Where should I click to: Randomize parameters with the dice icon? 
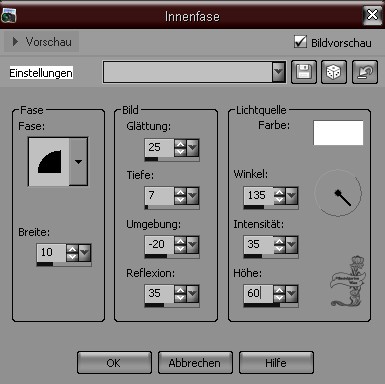pyautogui.click(x=334, y=72)
